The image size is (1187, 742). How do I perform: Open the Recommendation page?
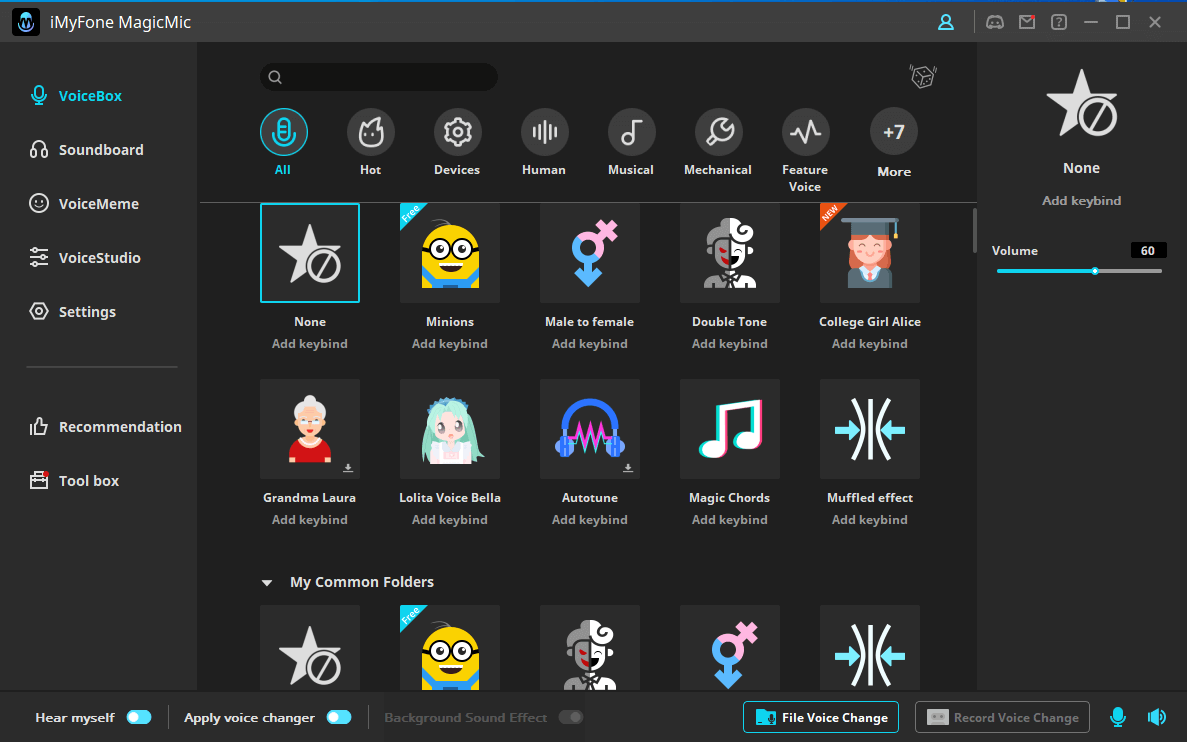point(105,426)
